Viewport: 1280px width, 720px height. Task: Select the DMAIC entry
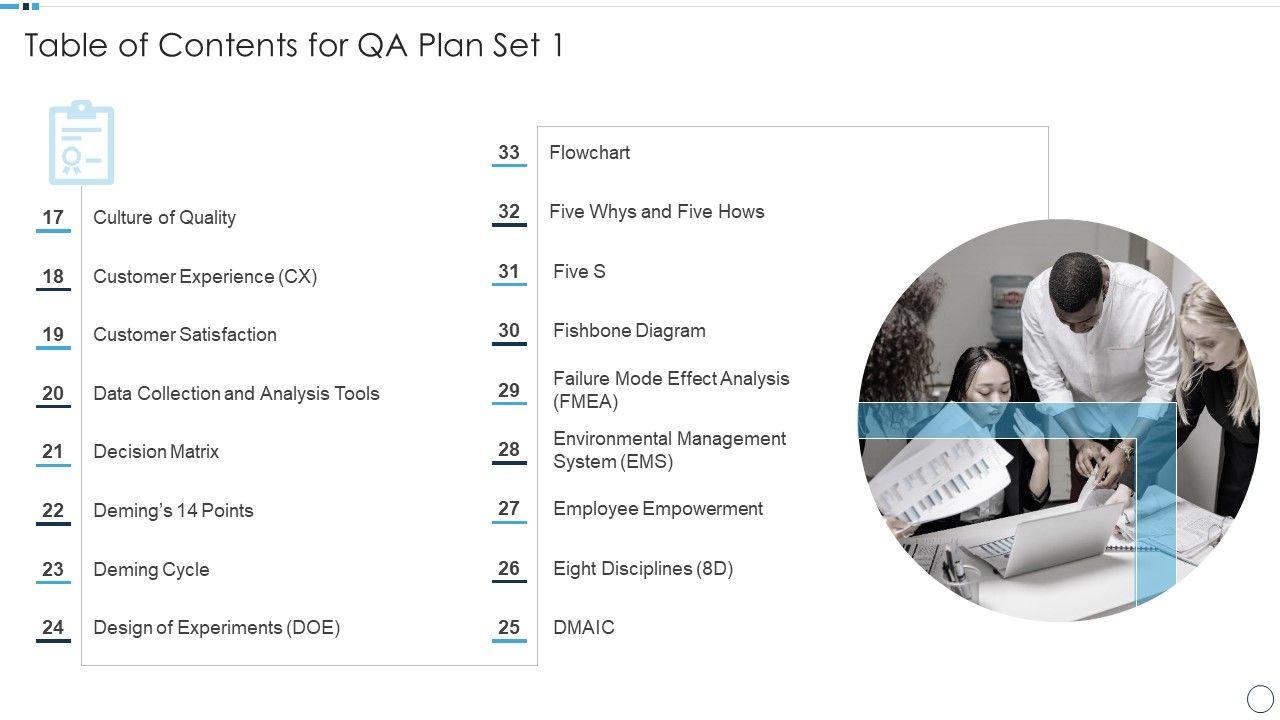tap(584, 628)
